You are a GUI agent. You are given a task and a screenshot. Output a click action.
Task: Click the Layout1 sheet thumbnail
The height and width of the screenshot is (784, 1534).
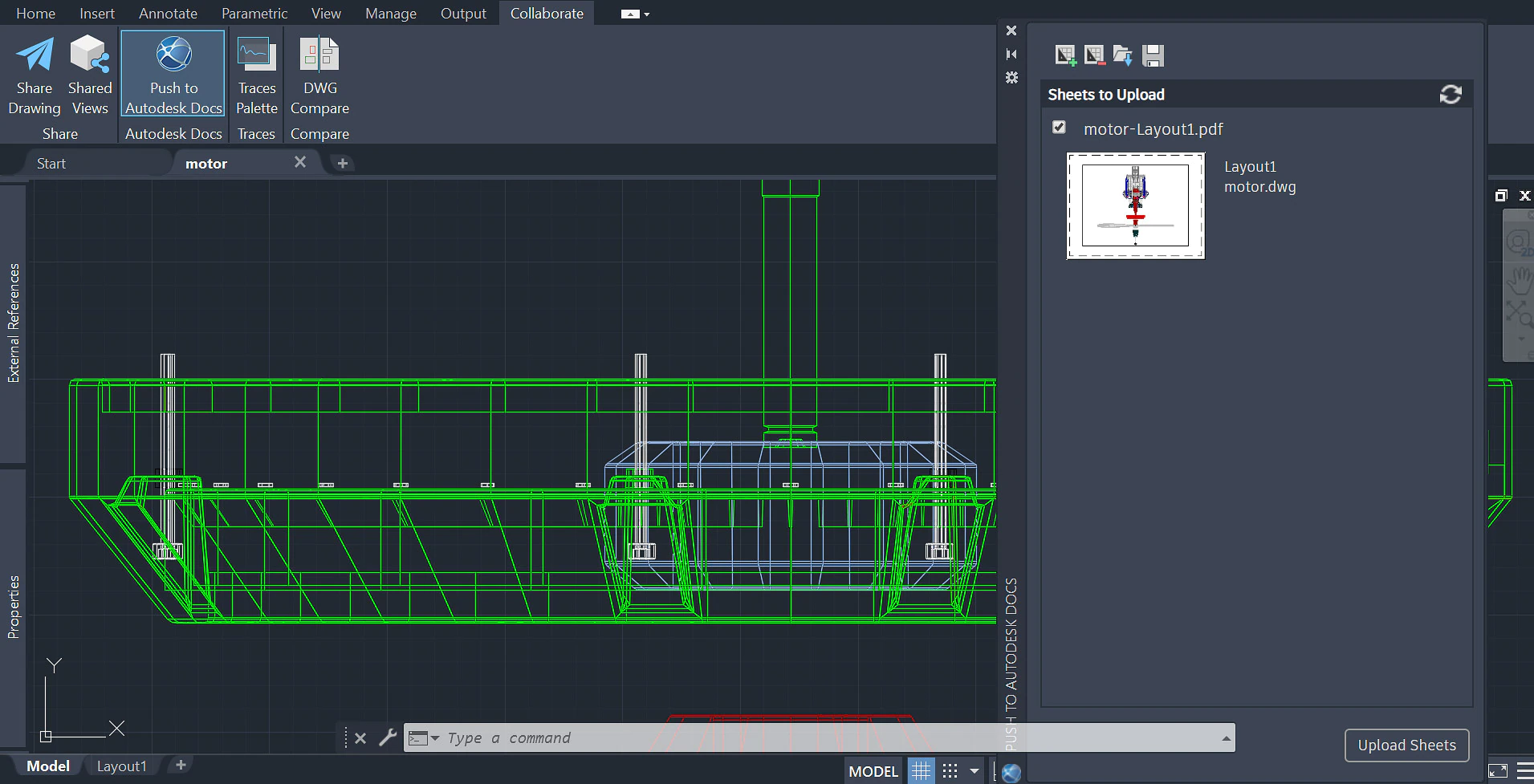point(1135,205)
